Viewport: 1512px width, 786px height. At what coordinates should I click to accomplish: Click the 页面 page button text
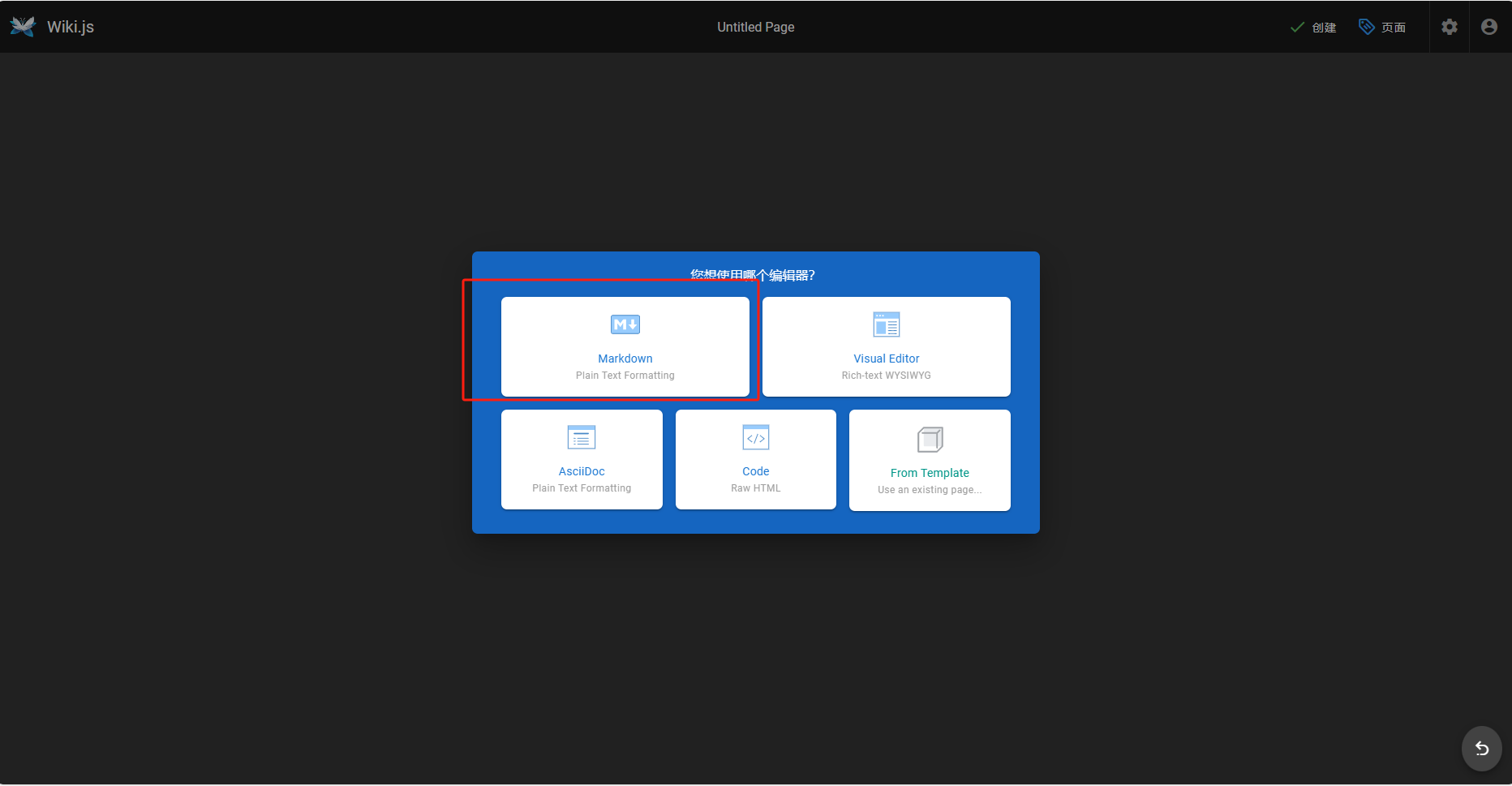coord(1394,28)
